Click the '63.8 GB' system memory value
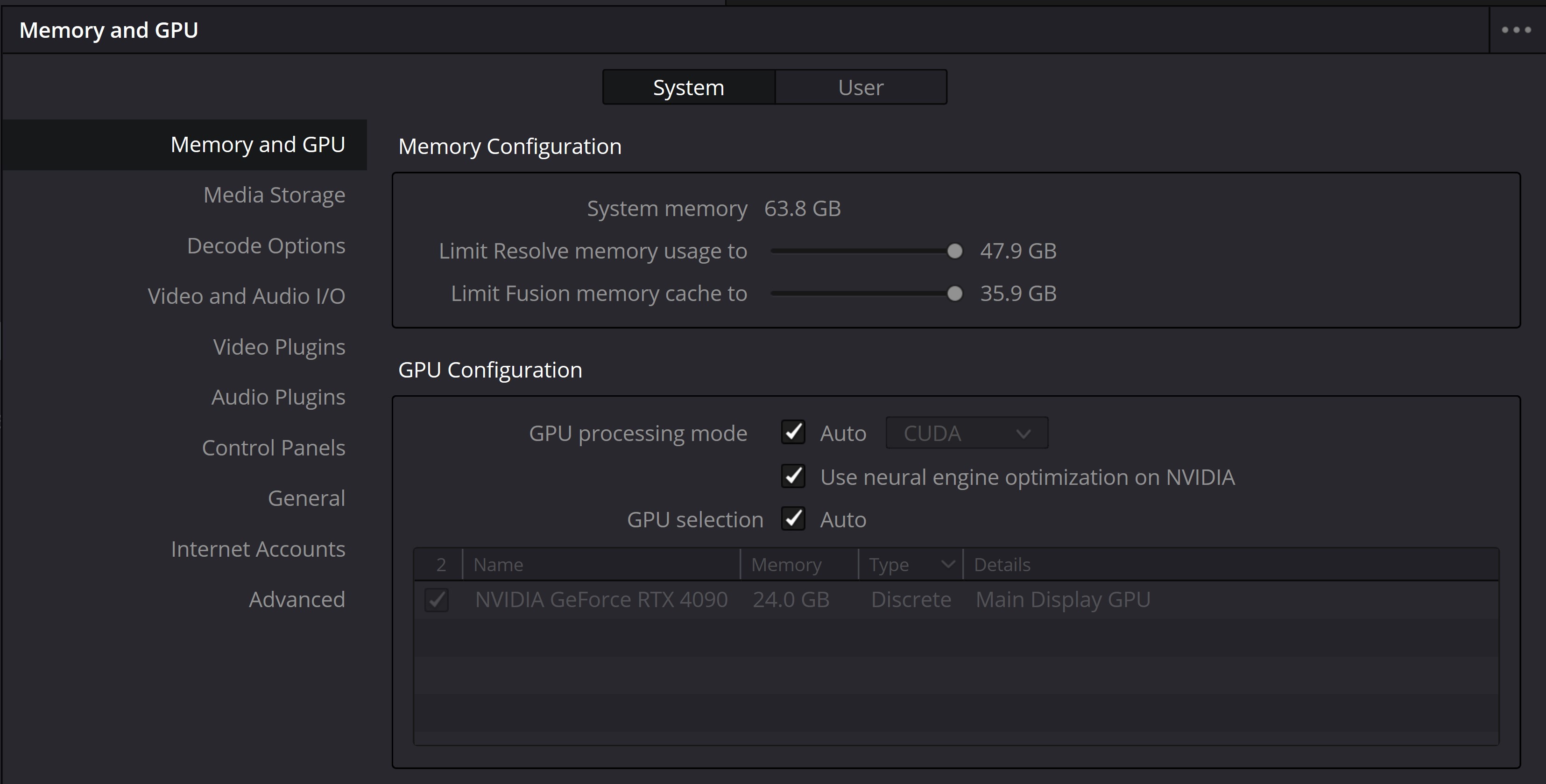Viewport: 1546px width, 784px height. click(802, 209)
